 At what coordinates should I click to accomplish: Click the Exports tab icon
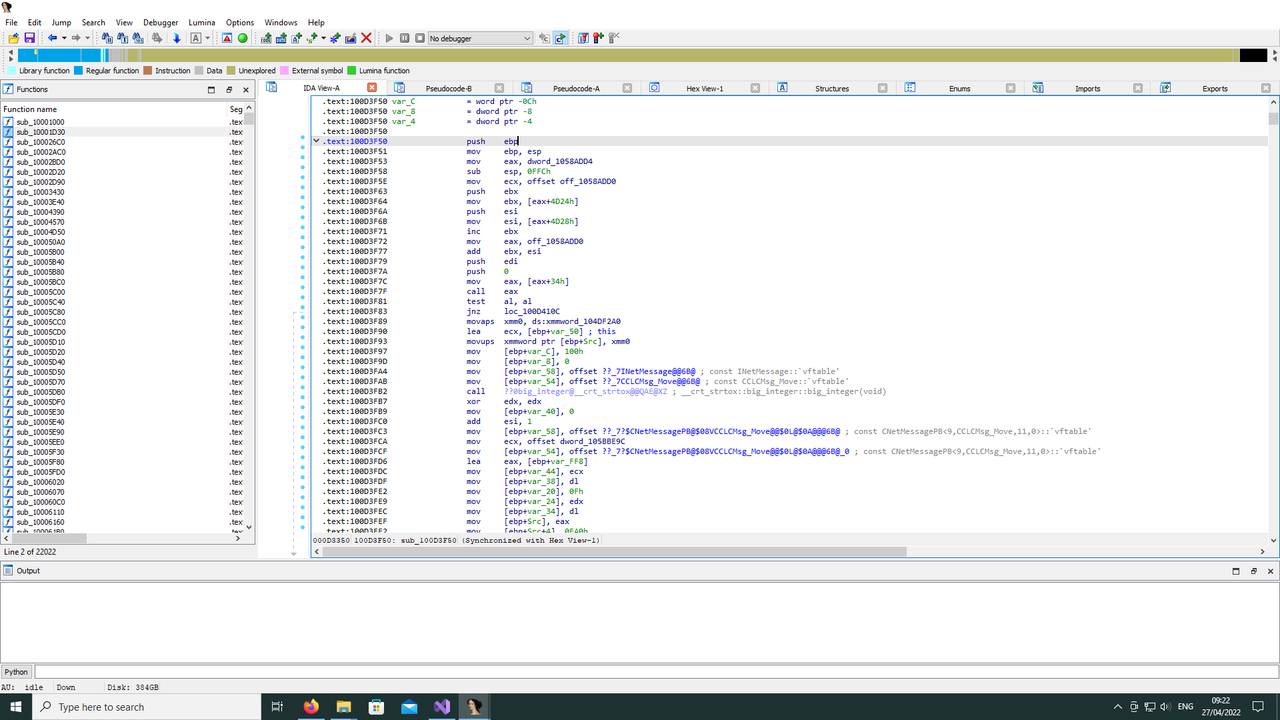pyautogui.click(x=1165, y=88)
